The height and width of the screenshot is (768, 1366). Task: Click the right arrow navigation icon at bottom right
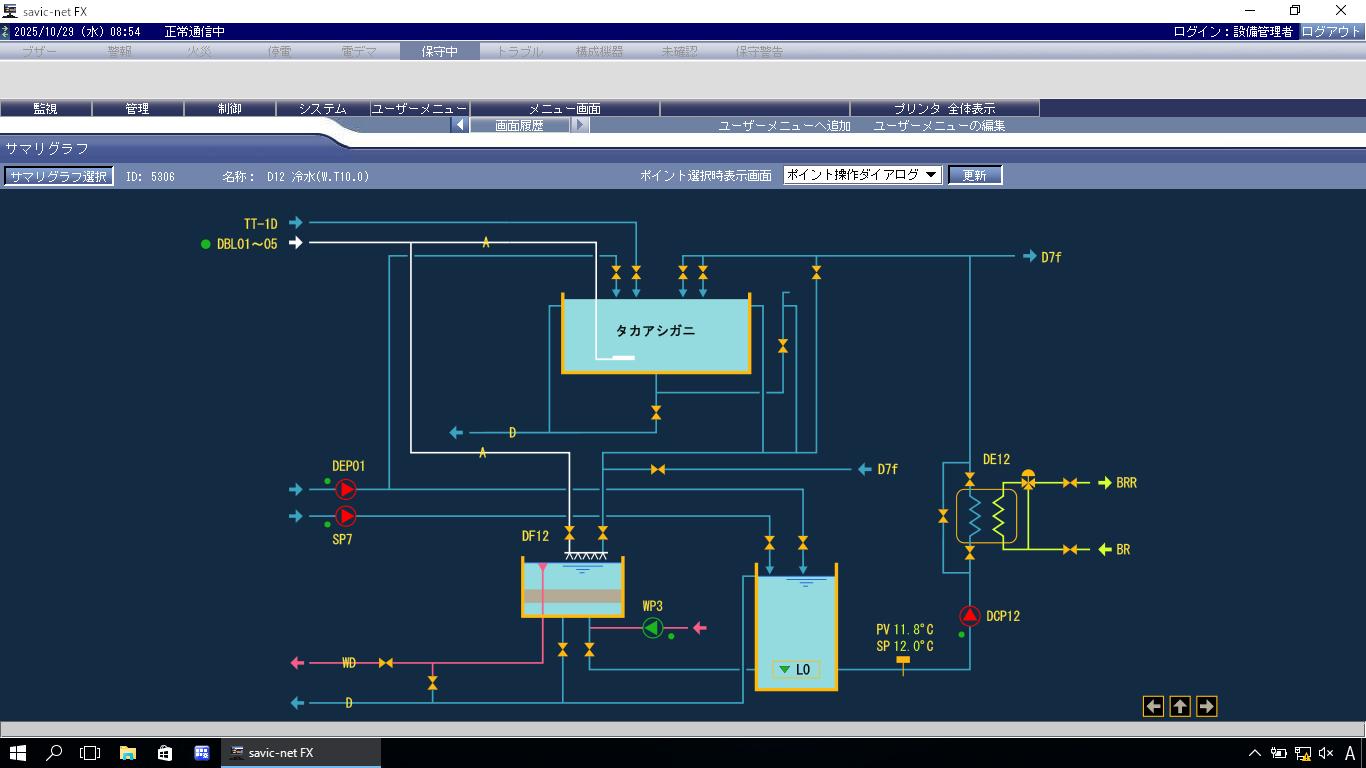click(x=1206, y=707)
